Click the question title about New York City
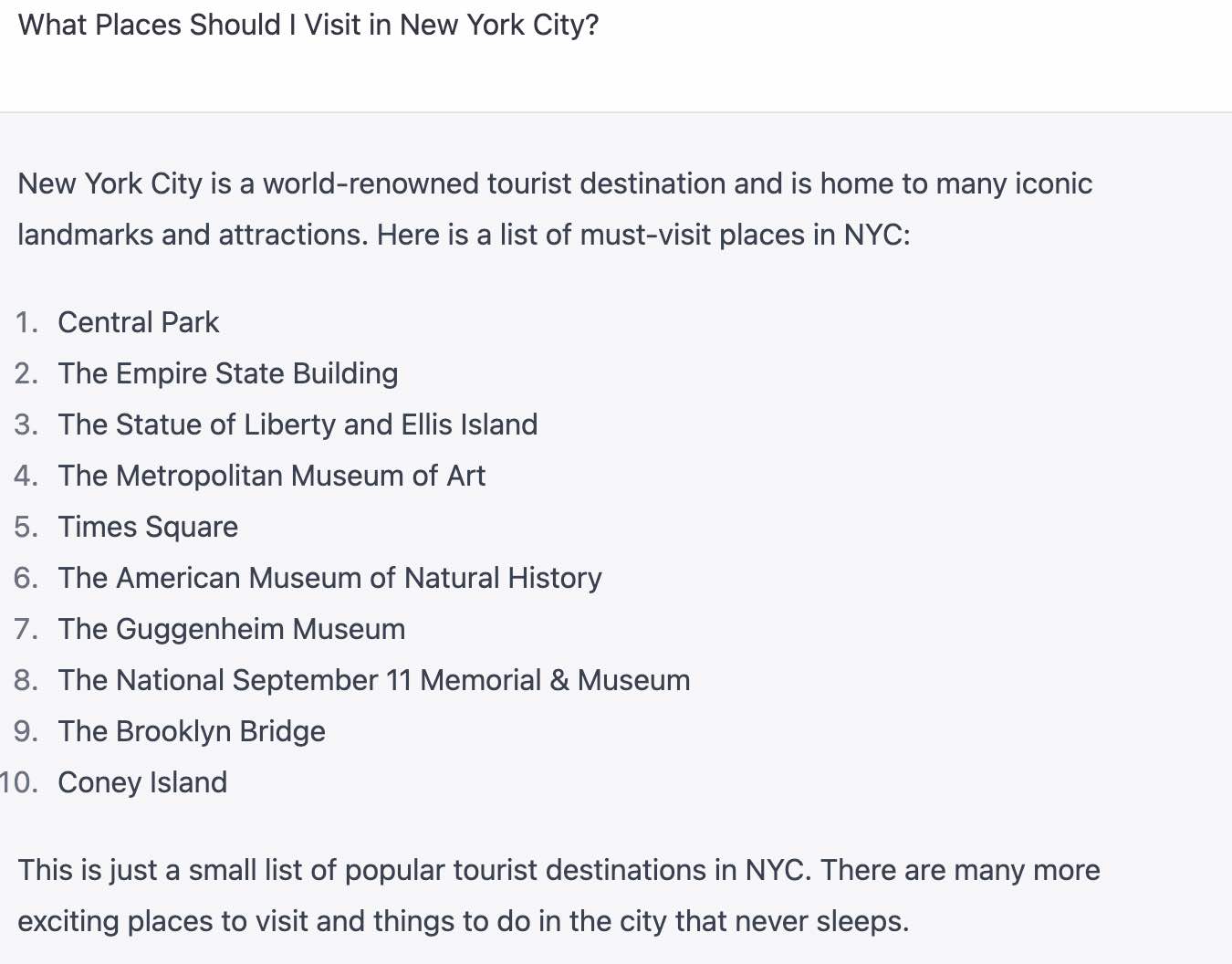The width and height of the screenshot is (1232, 964). coord(308,25)
